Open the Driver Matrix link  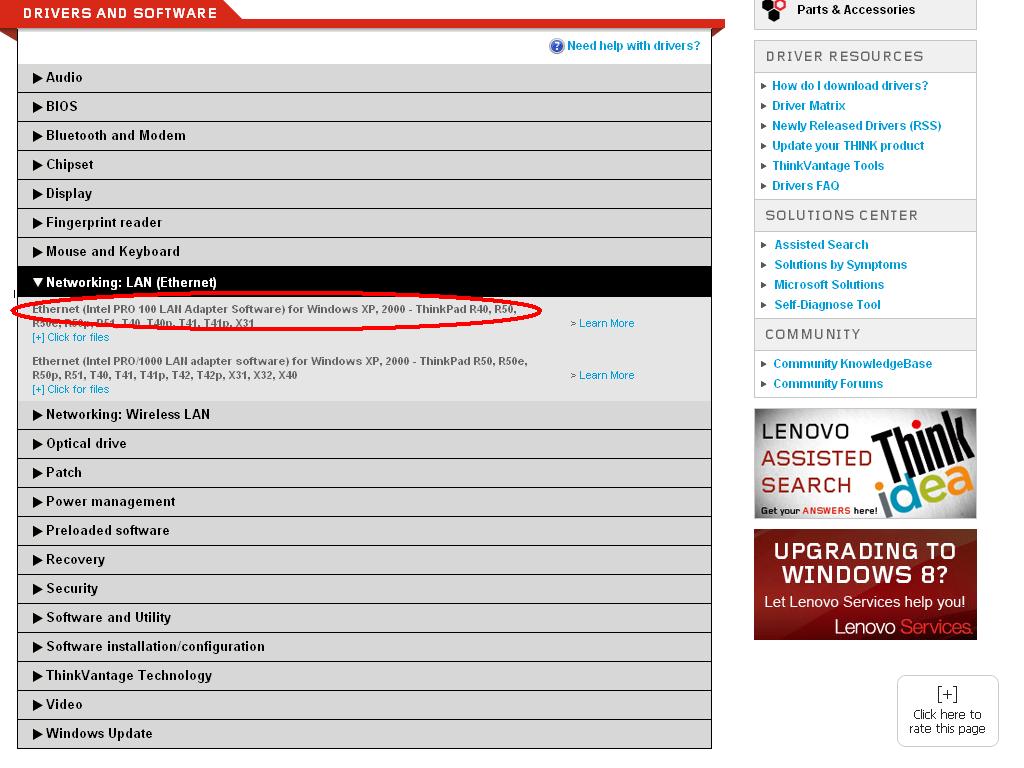[x=808, y=106]
